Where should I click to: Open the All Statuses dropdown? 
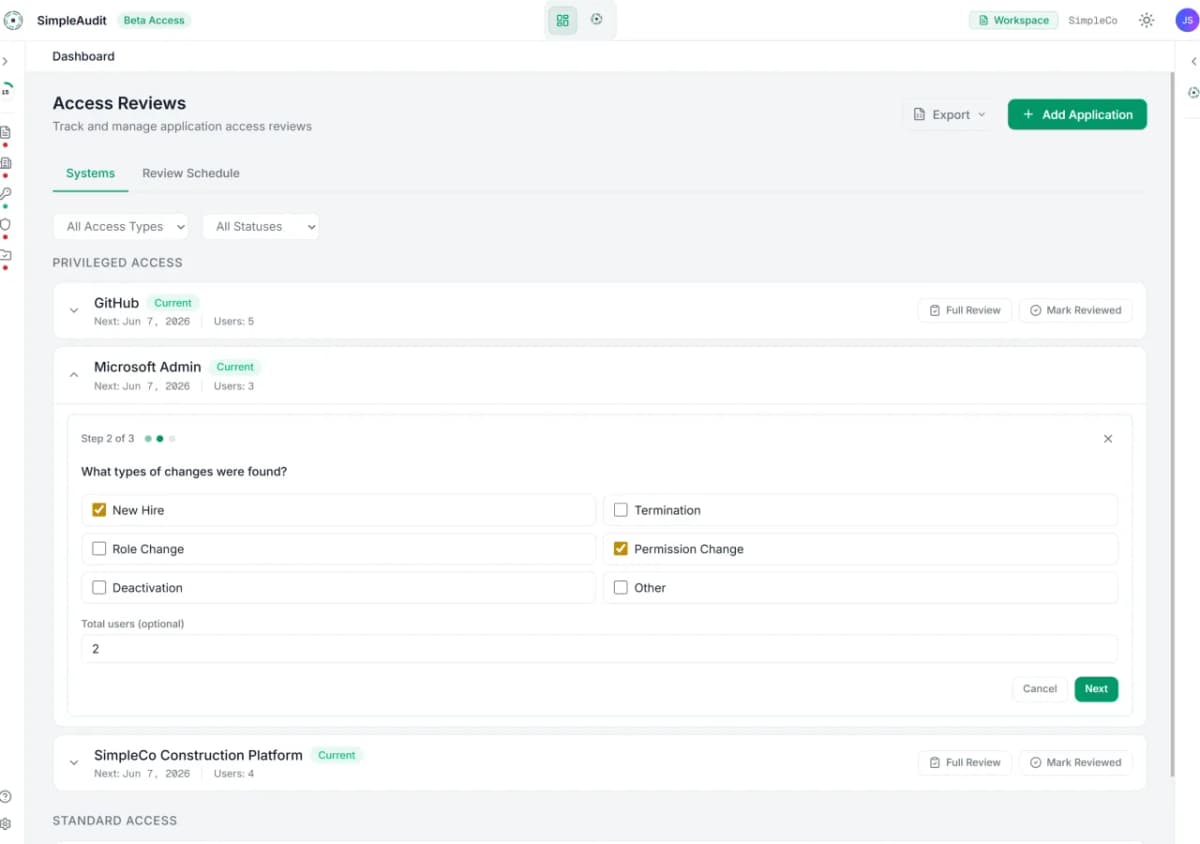click(x=260, y=226)
